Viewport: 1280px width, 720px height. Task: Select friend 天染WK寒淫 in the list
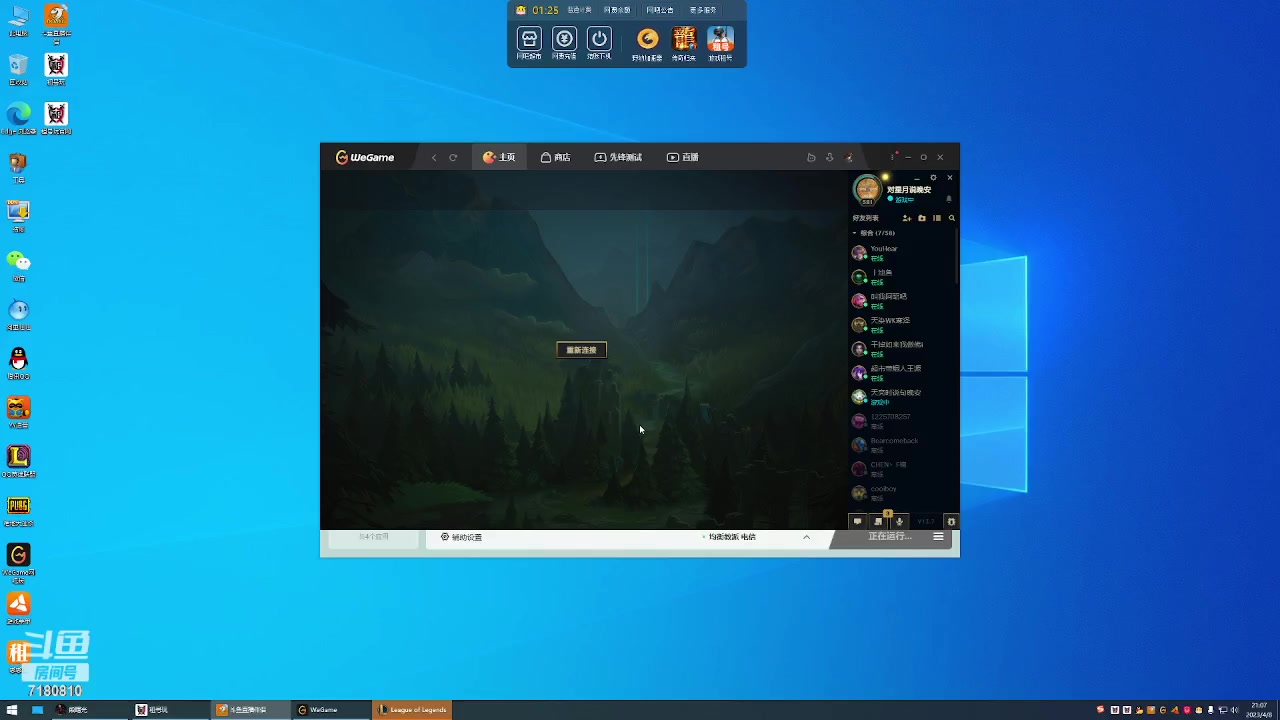(x=903, y=325)
